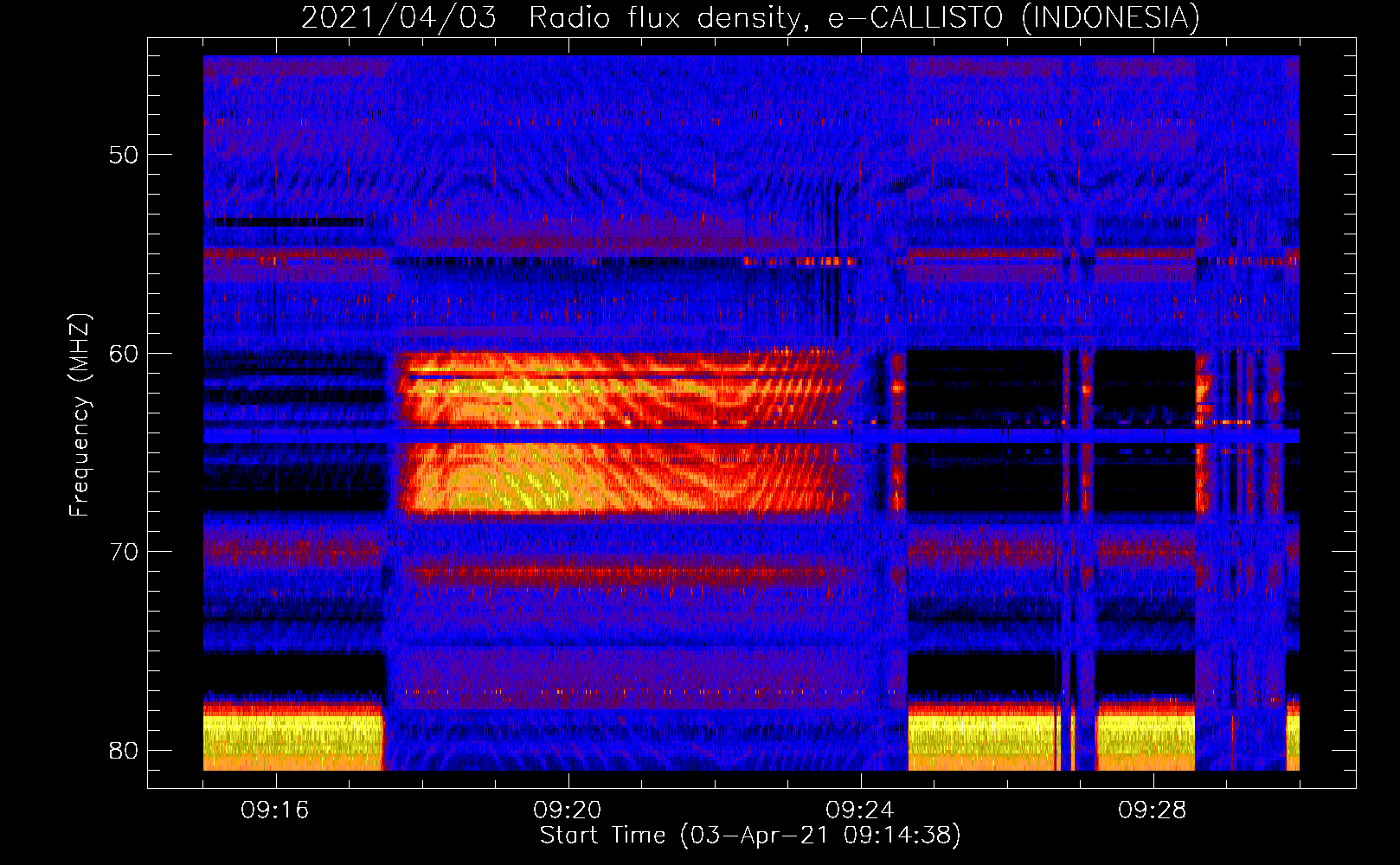Select the '70' frequency tick label
Viewport: 1400px width, 865px height.
[124, 551]
